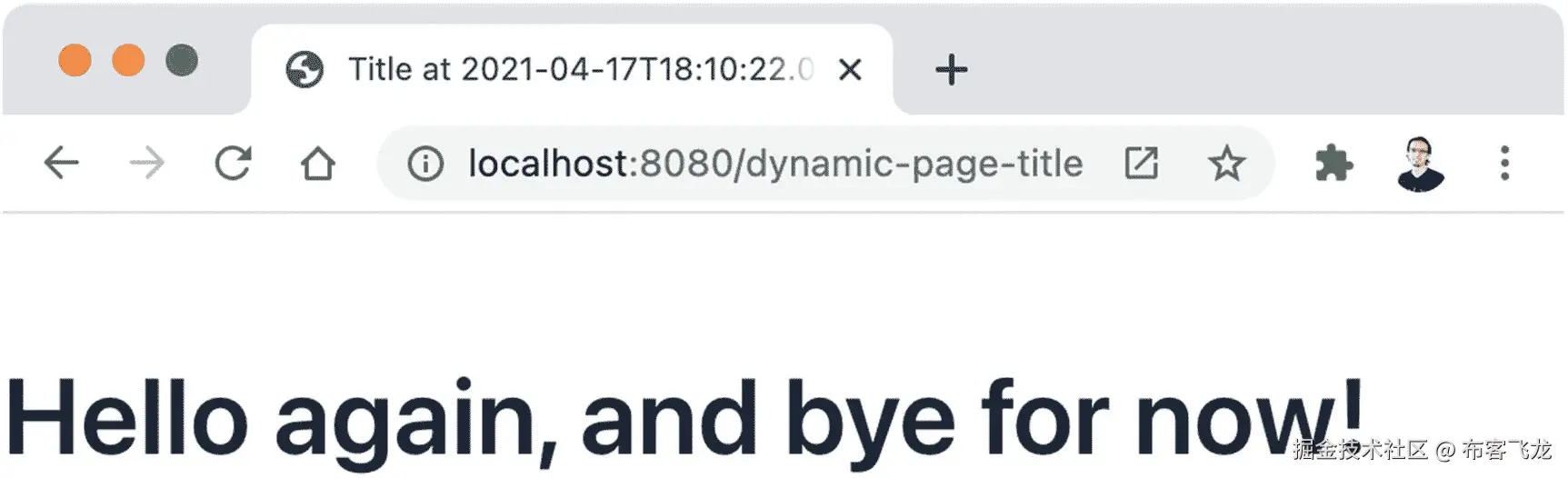This screenshot has width=1568, height=478.
Task: Click the orange close window button
Action: click(x=75, y=60)
